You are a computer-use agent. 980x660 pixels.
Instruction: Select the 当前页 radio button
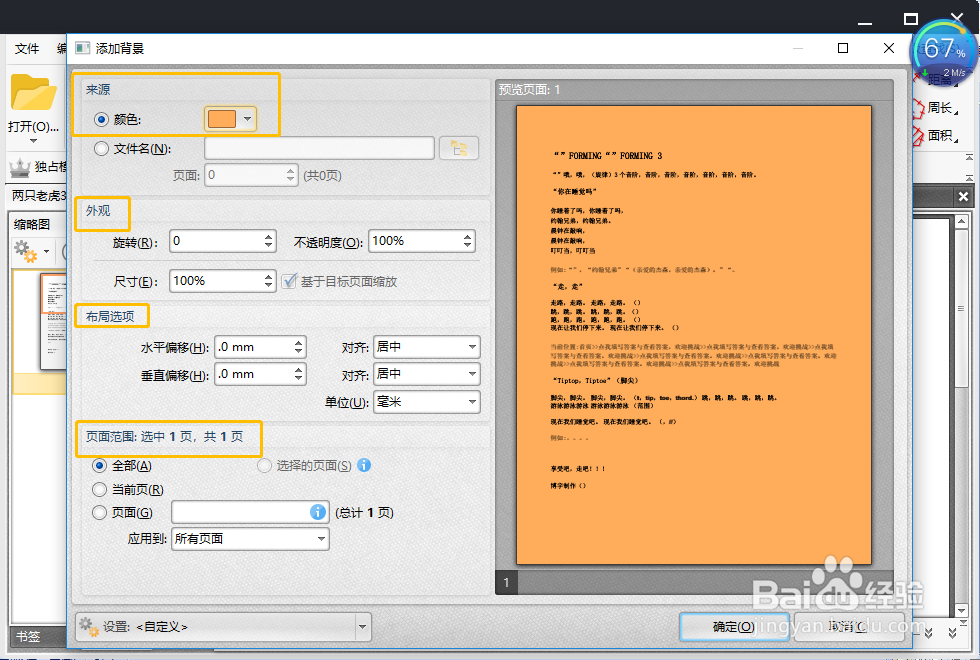click(99, 489)
